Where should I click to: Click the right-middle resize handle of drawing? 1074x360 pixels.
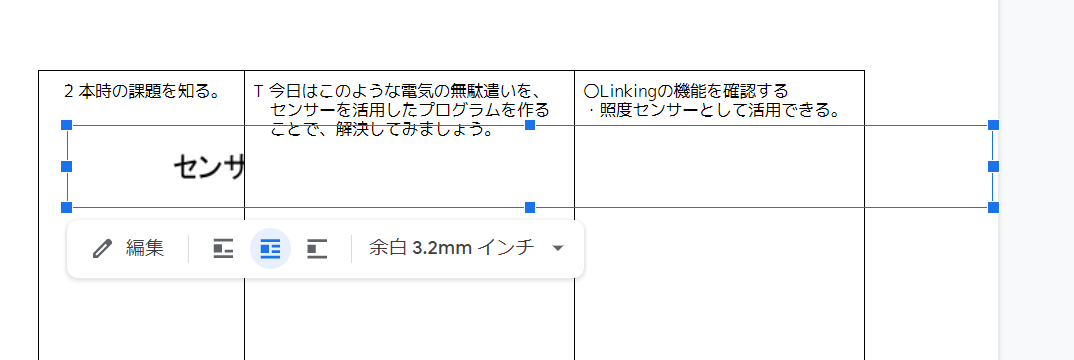(x=993, y=166)
